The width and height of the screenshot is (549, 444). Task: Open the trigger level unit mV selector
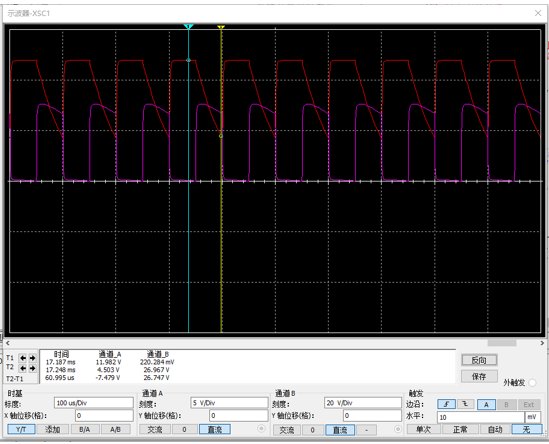[x=533, y=417]
